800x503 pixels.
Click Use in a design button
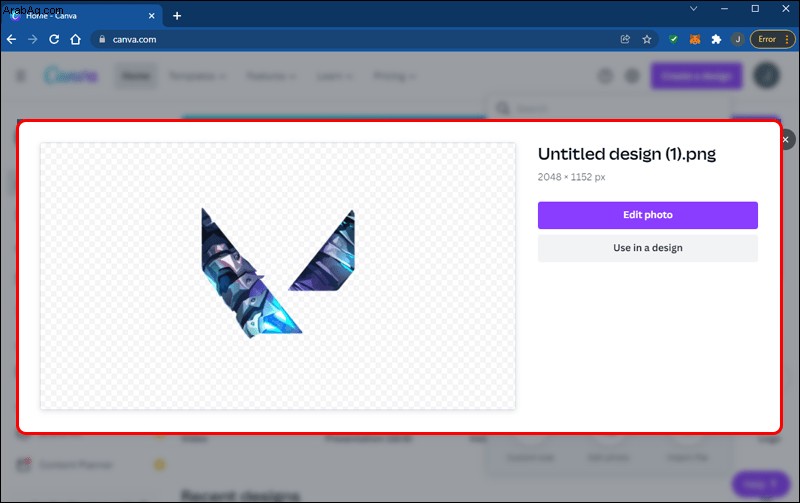pyautogui.click(x=647, y=248)
